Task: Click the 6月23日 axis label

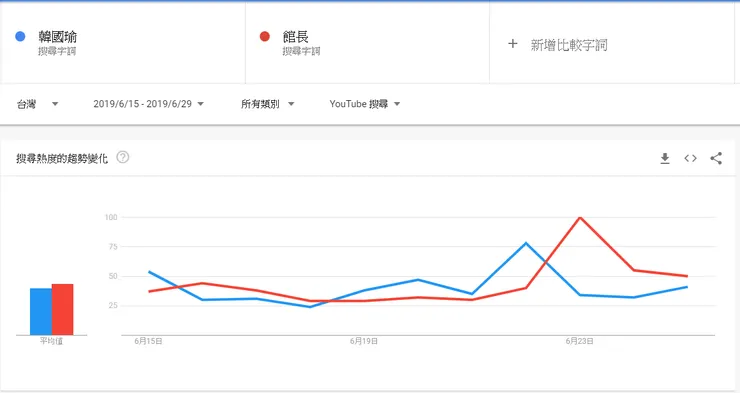Action: click(580, 341)
